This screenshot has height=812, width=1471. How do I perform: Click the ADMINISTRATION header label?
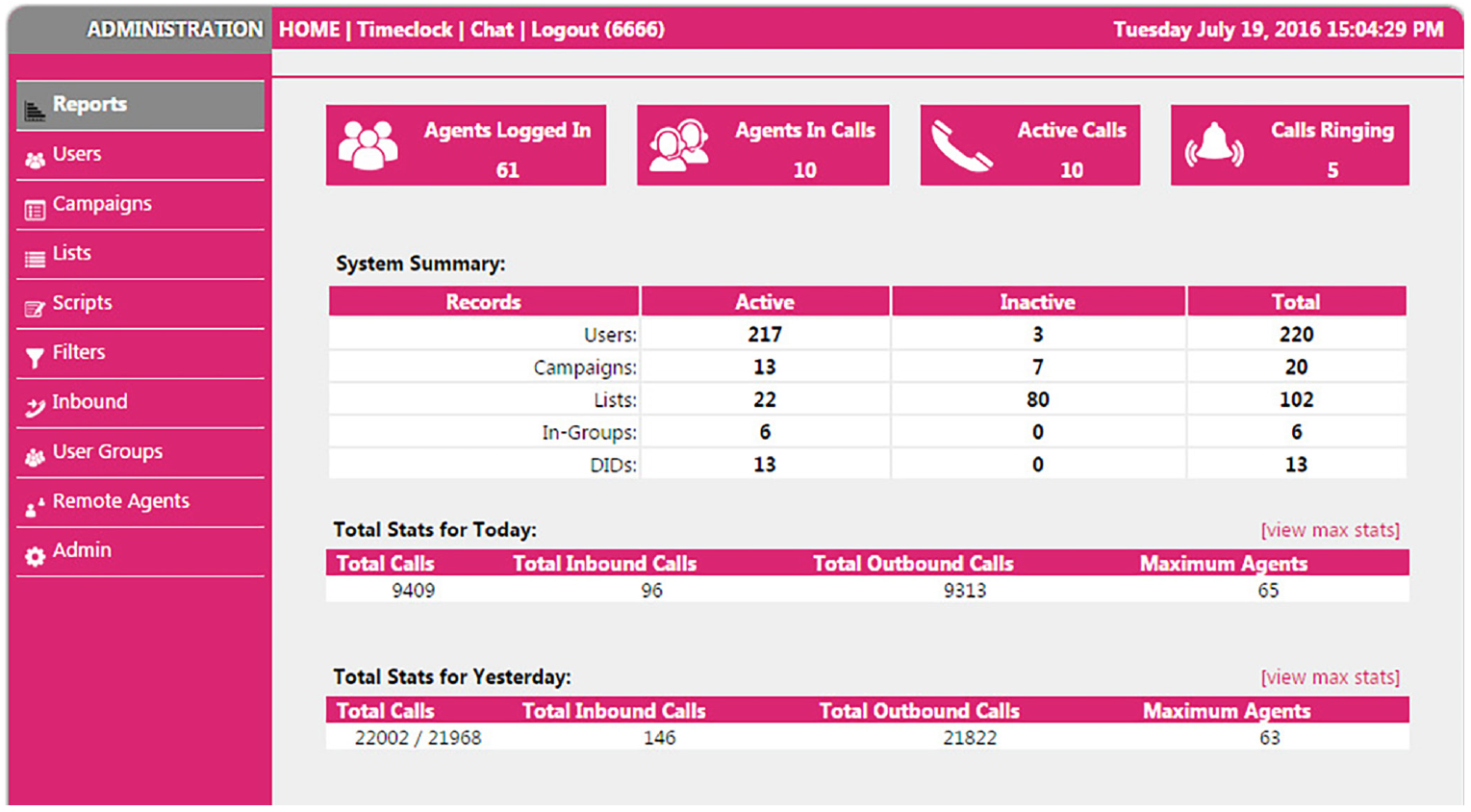pos(174,30)
